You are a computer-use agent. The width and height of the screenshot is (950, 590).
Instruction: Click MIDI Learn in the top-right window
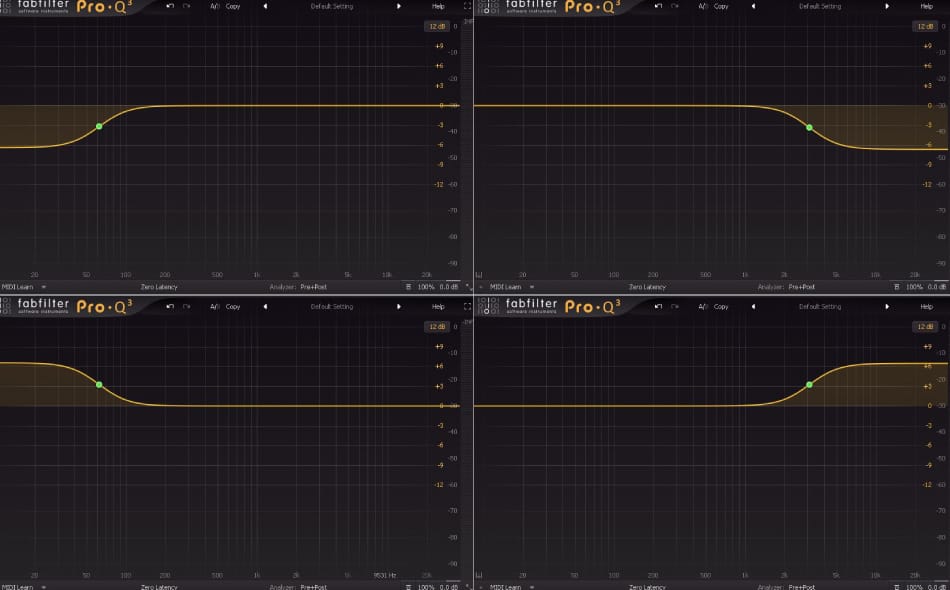(506, 287)
